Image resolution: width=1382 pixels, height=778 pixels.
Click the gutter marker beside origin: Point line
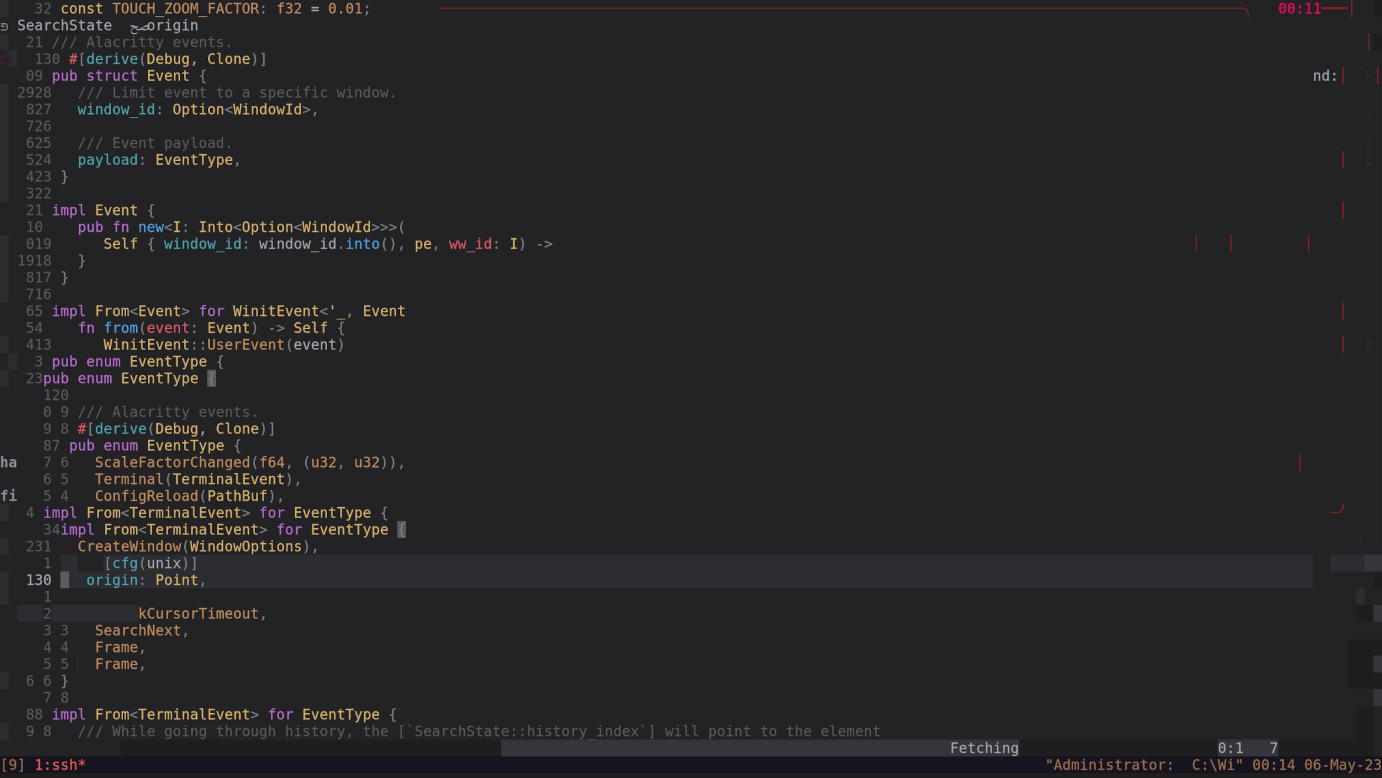point(64,580)
